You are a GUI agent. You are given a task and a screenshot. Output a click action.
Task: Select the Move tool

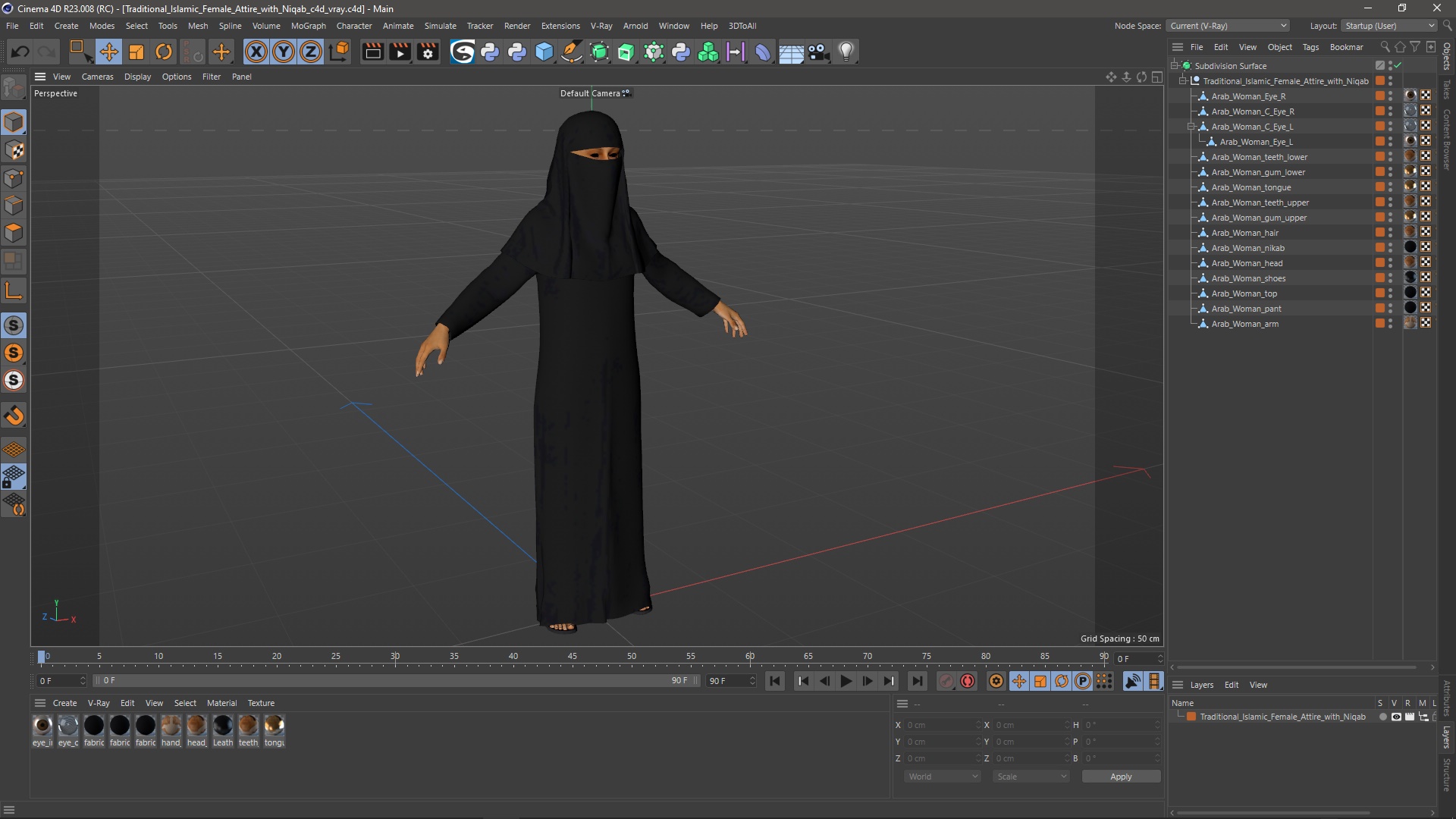point(108,52)
